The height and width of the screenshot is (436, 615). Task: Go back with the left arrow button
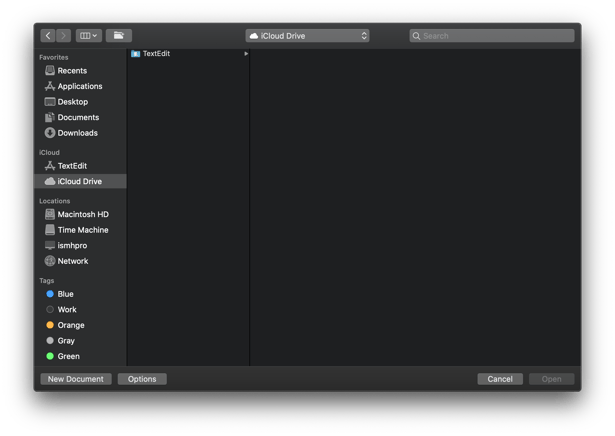(48, 36)
